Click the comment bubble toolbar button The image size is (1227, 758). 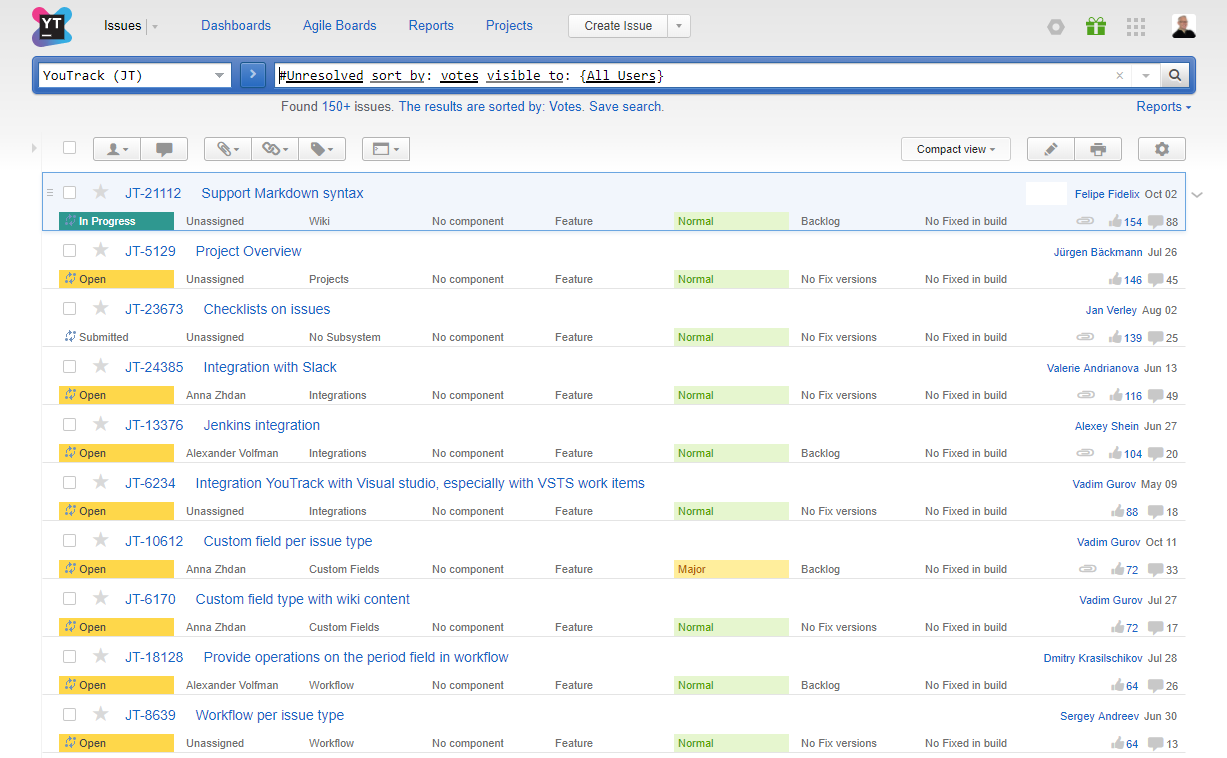(x=164, y=149)
